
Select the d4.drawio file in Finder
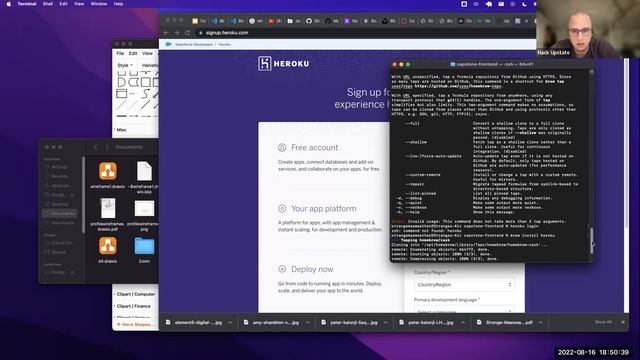pyautogui.click(x=108, y=250)
